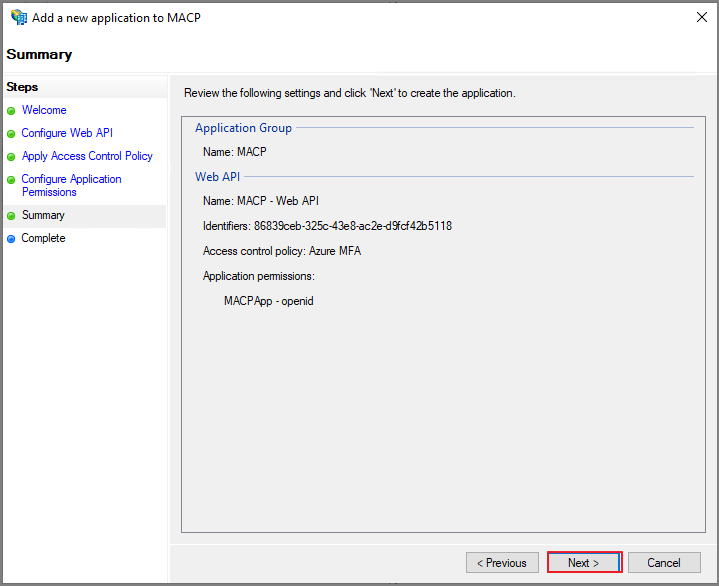Click the Web API section heading
The width and height of the screenshot is (719, 586).
(x=217, y=177)
